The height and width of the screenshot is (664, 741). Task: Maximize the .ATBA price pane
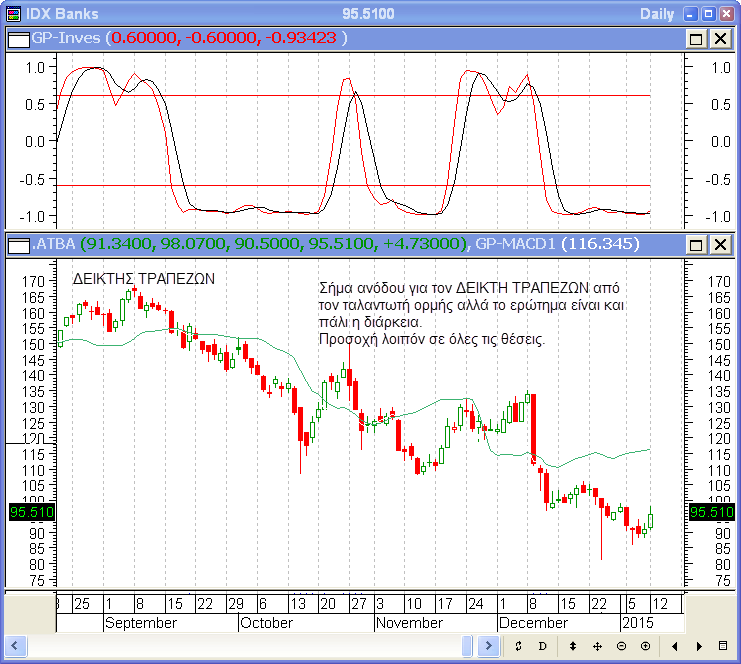(x=696, y=245)
